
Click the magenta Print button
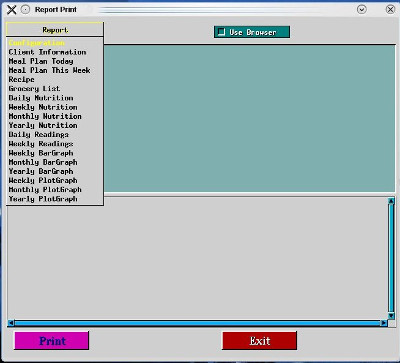(x=52, y=341)
